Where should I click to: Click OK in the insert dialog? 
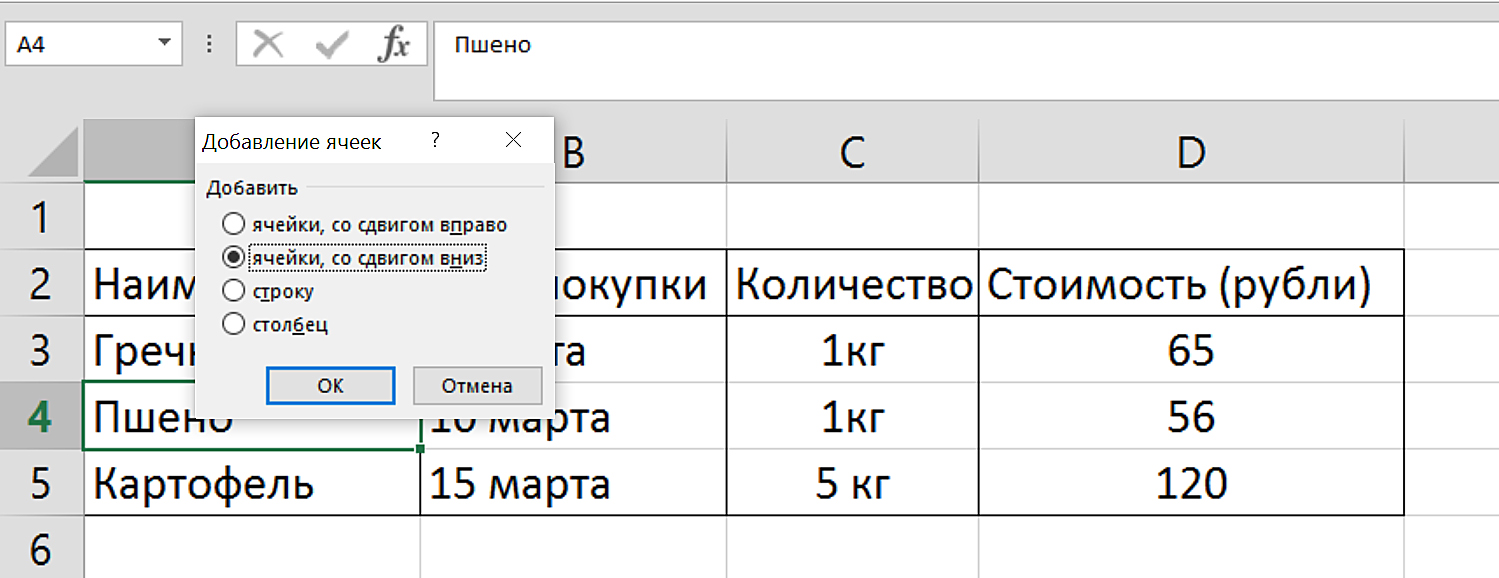tap(331, 385)
